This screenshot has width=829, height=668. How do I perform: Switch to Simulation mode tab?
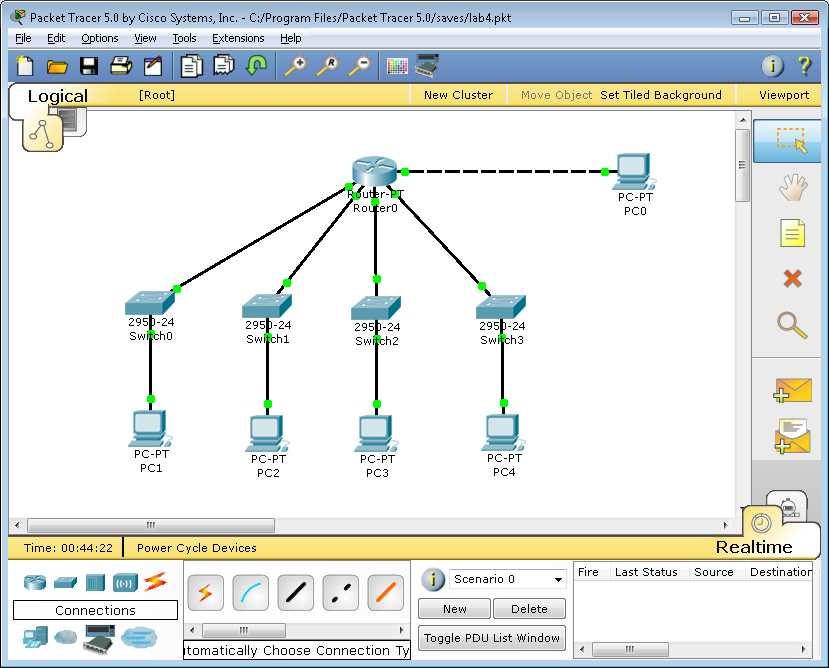(x=788, y=507)
